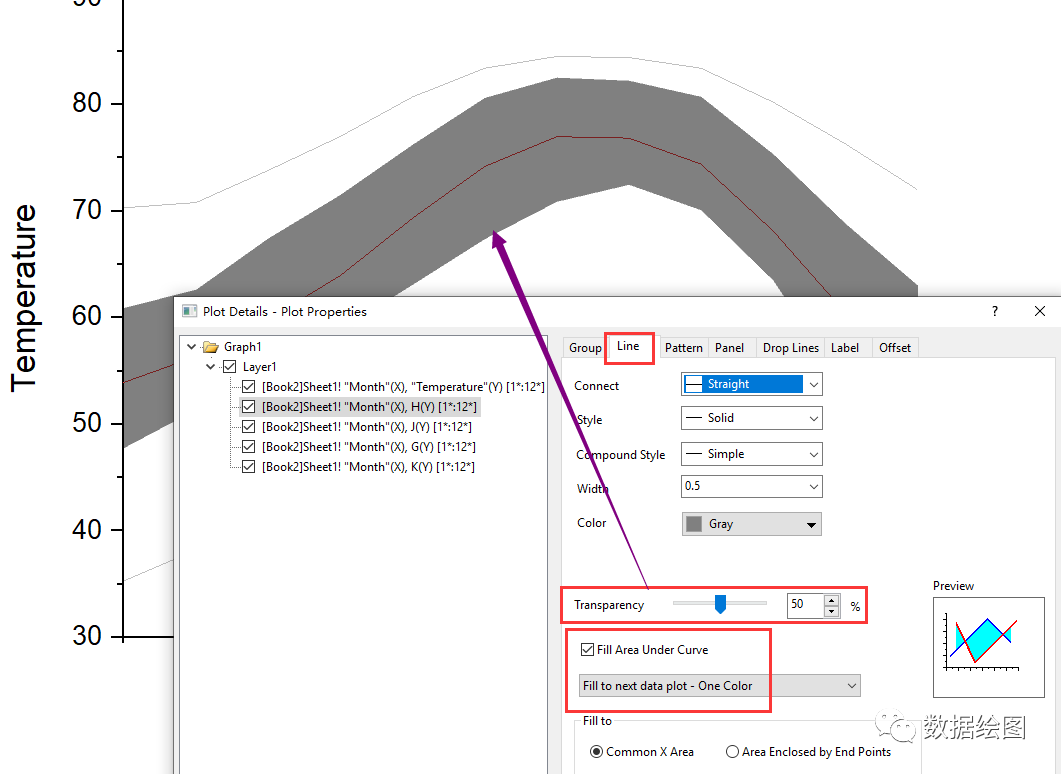Open the Gray color dropdown
The image size is (1061, 774).
pos(751,524)
